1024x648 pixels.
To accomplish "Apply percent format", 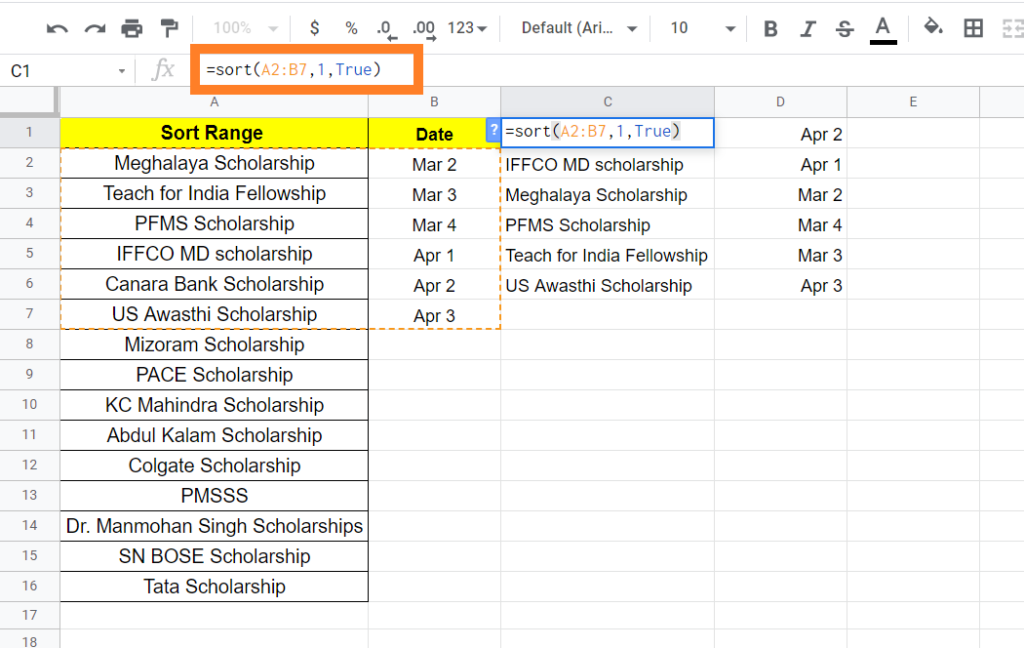I will pyautogui.click(x=351, y=28).
